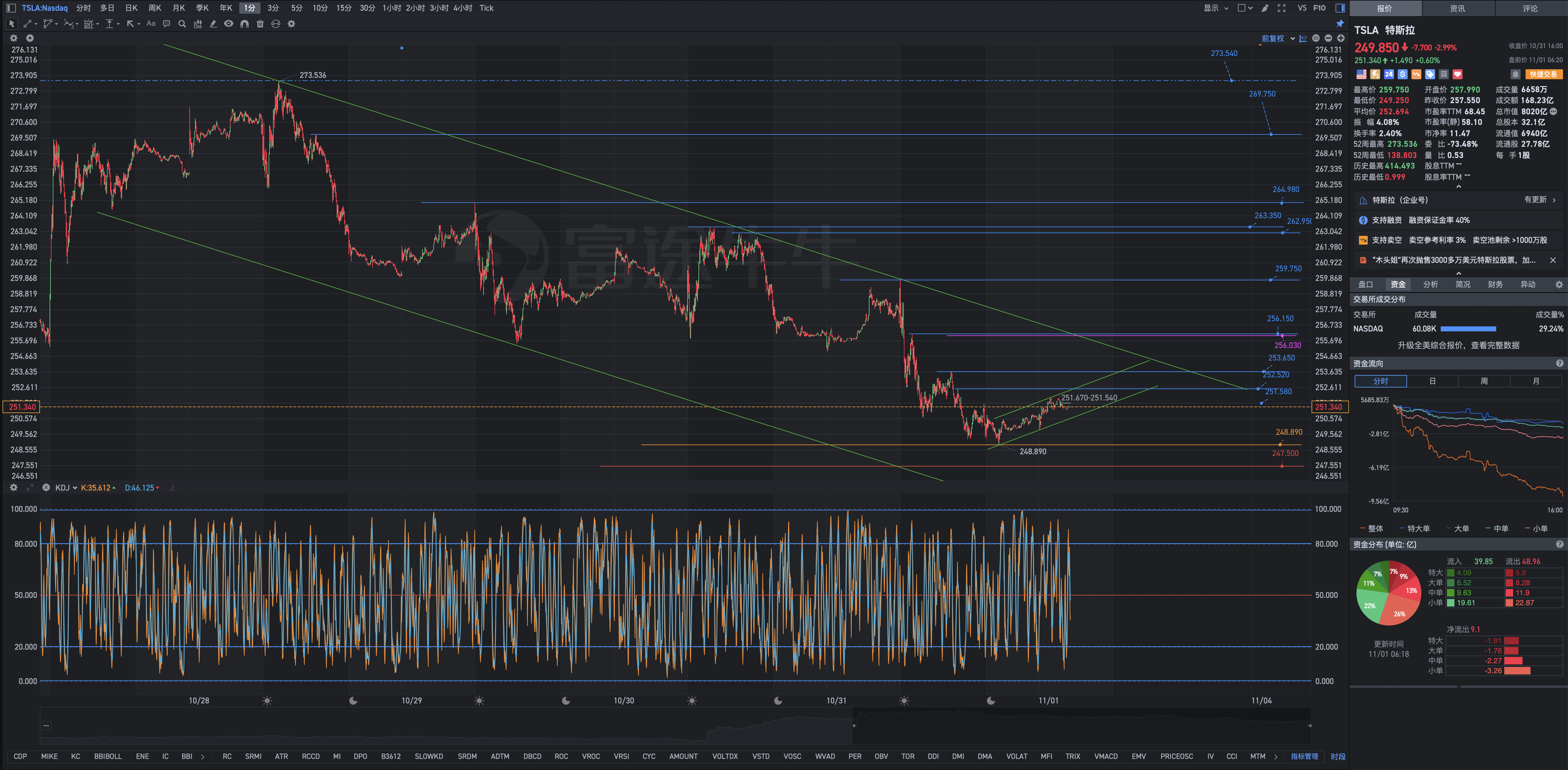Activate the magnifier zoom tool
The image size is (1568, 770).
[x=182, y=24]
